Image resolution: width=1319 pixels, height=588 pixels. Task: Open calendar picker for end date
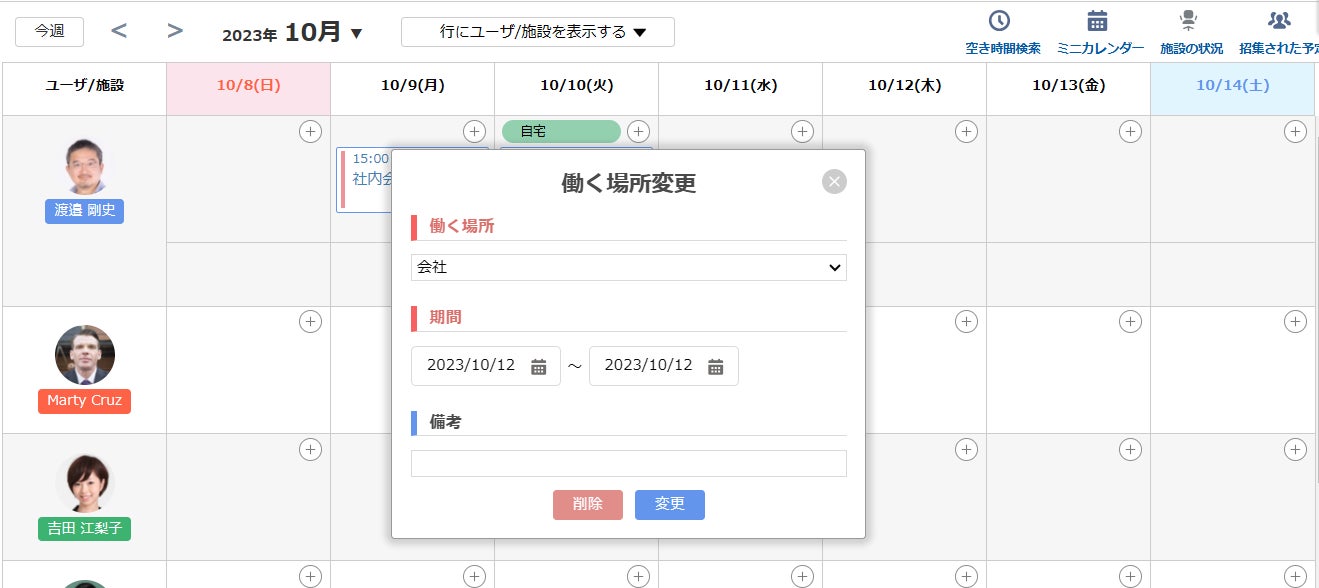pyautogui.click(x=716, y=366)
